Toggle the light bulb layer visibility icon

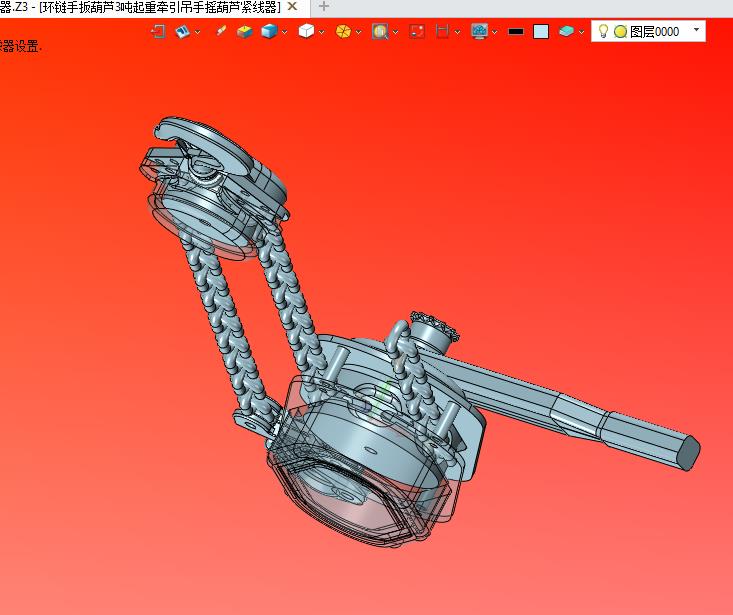coord(603,31)
